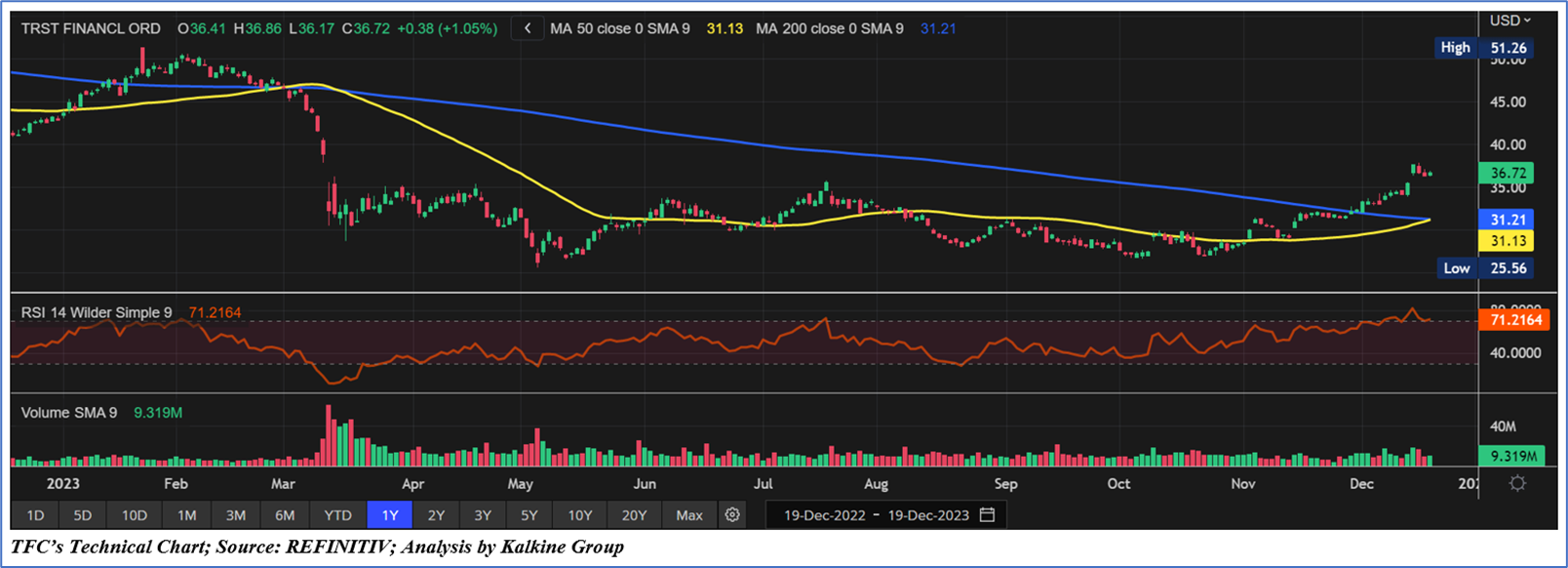Click the +0.38 (+1.05%) change value
Viewport: 1568px width, 568px height.
[x=448, y=28]
